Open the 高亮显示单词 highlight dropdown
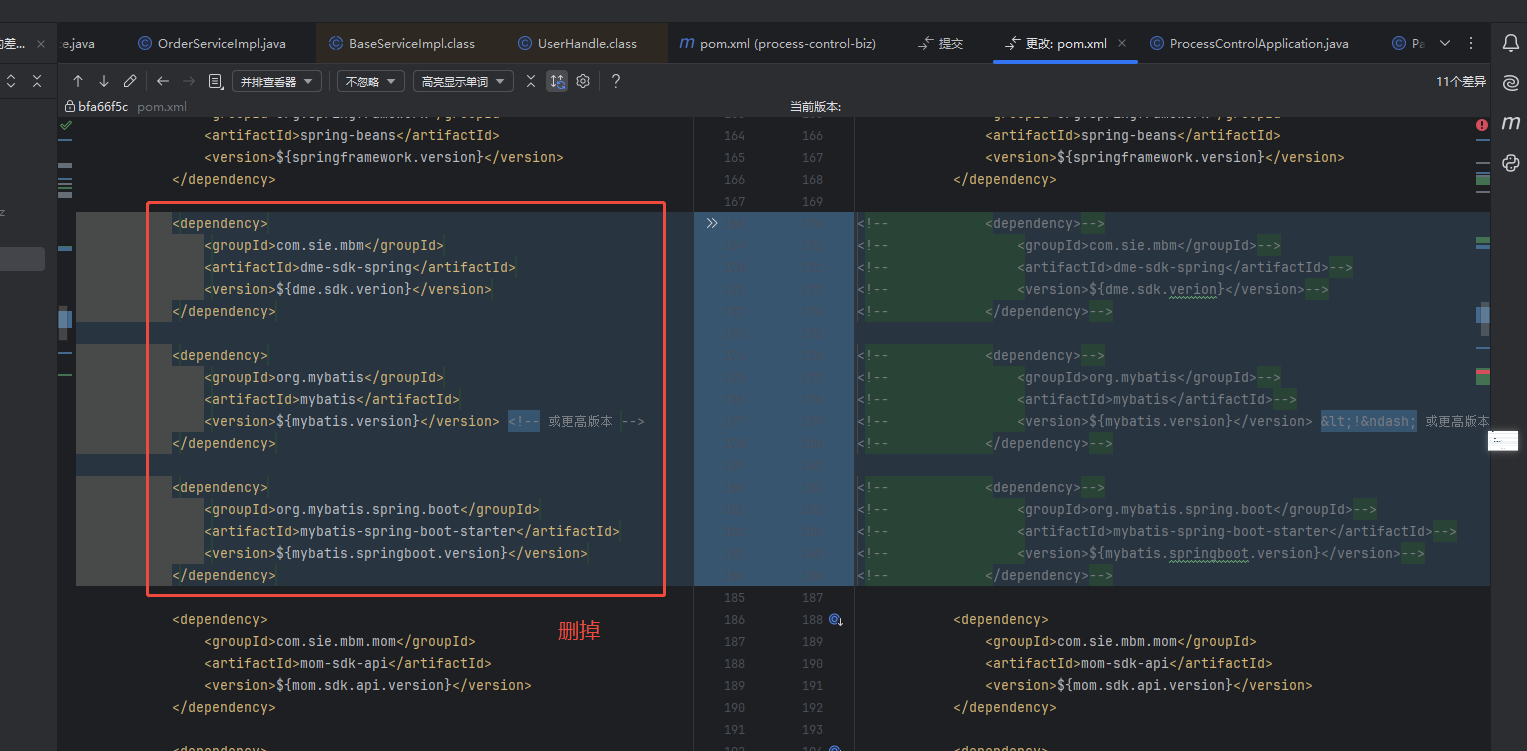Image resolution: width=1527 pixels, height=751 pixels. point(463,82)
